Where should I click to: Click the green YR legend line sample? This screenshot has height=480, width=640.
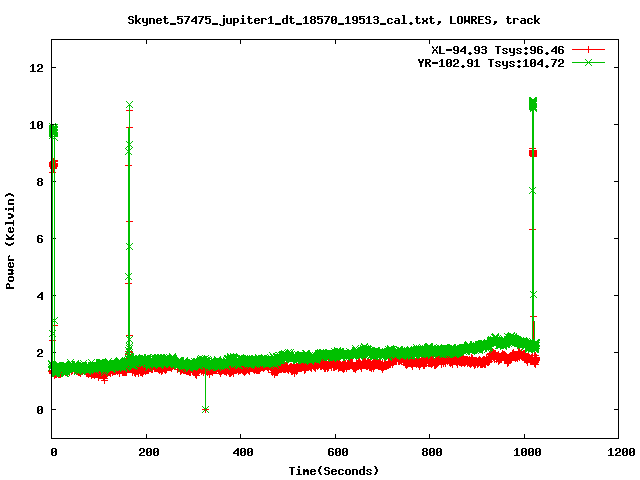(588, 62)
